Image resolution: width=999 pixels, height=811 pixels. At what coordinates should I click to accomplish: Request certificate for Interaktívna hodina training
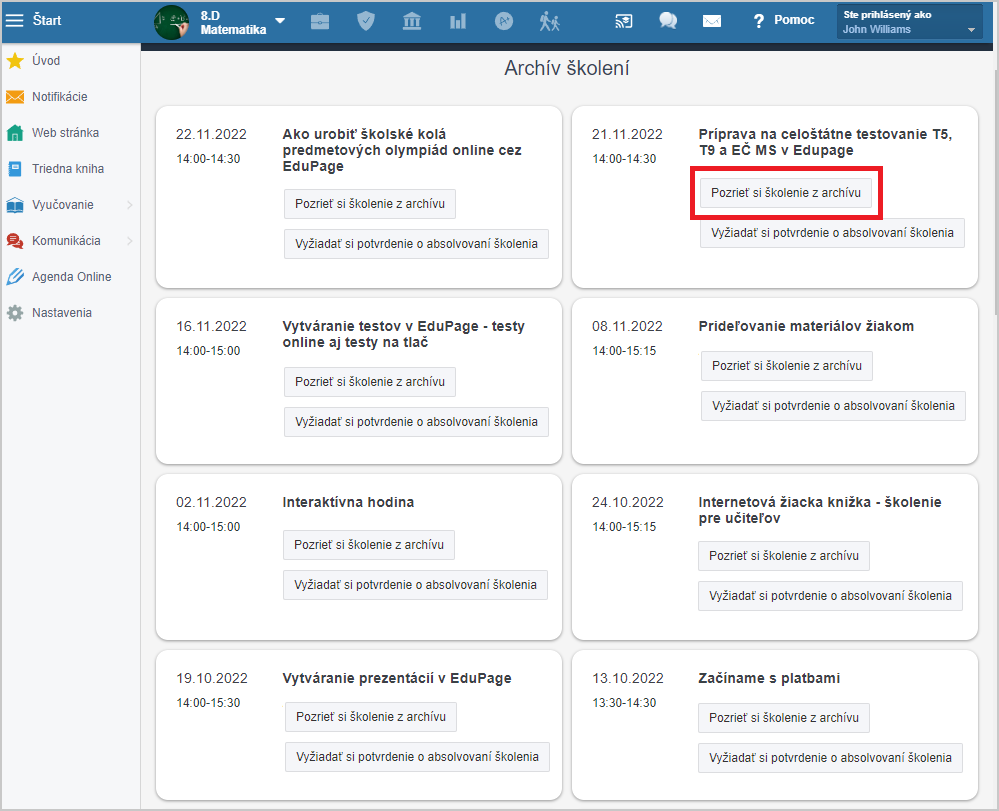point(415,585)
